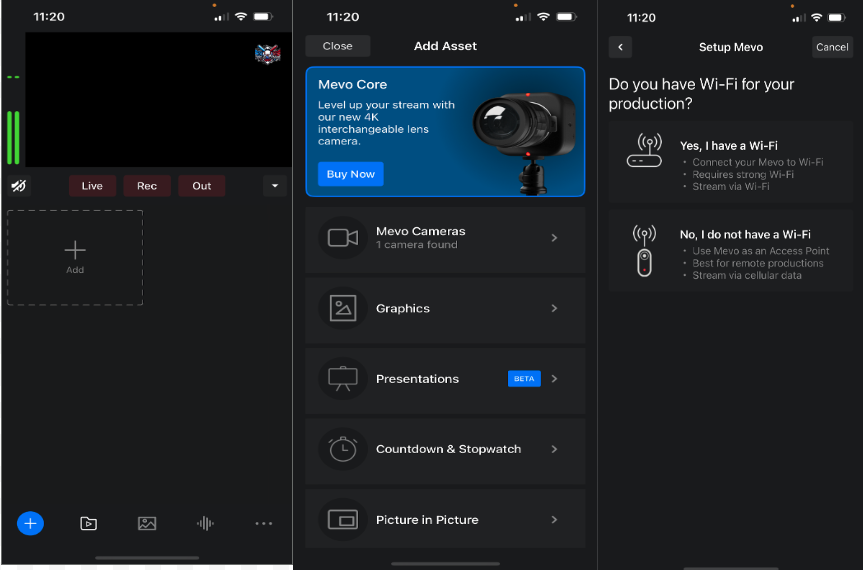Tap the dashed Add source placeholder

[x=75, y=257]
